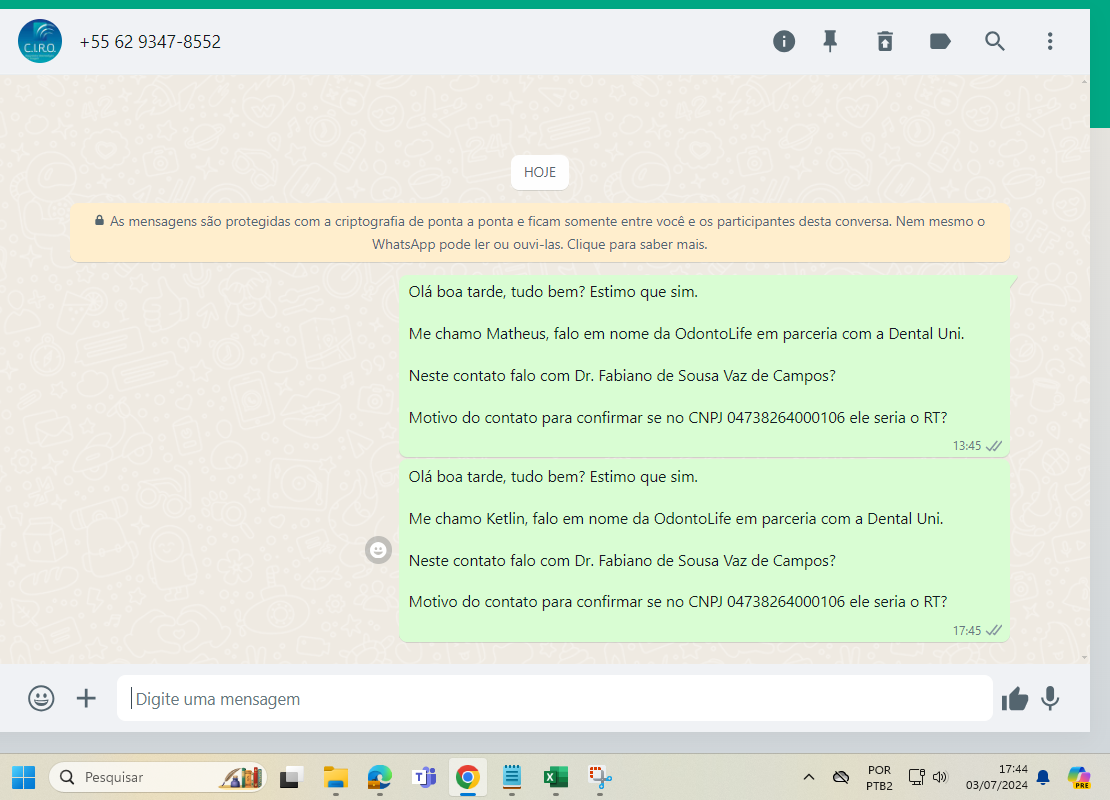Click the 17:45 message timestamp
1110x800 pixels.
coord(966,631)
